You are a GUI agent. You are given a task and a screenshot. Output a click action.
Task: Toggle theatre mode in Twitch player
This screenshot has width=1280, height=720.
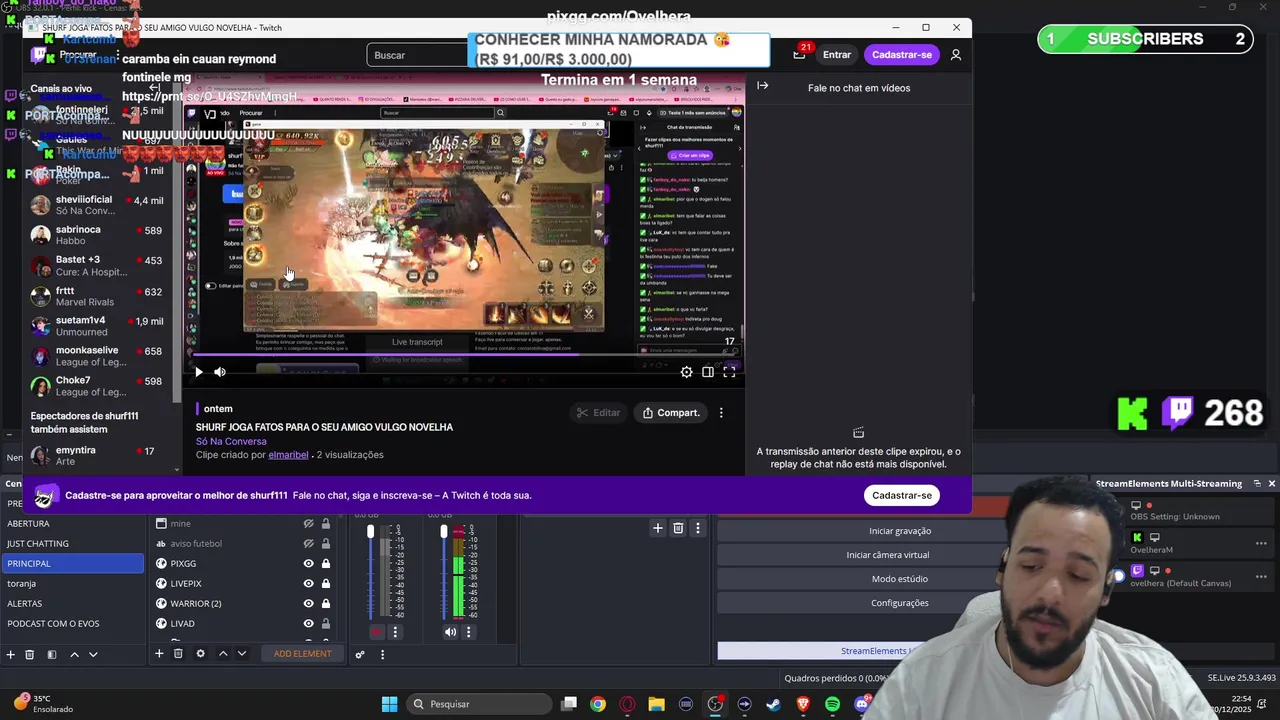pos(708,372)
